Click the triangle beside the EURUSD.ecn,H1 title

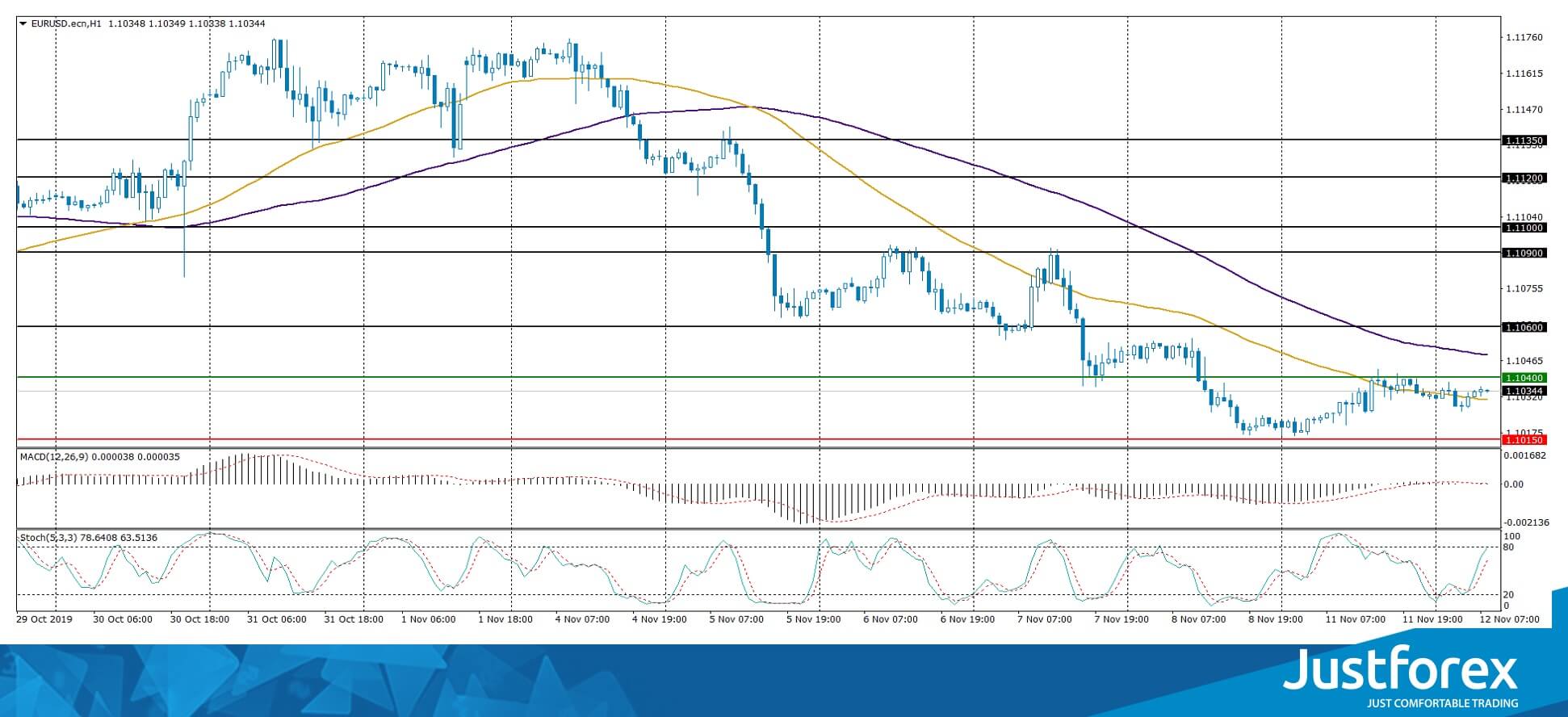(23, 24)
